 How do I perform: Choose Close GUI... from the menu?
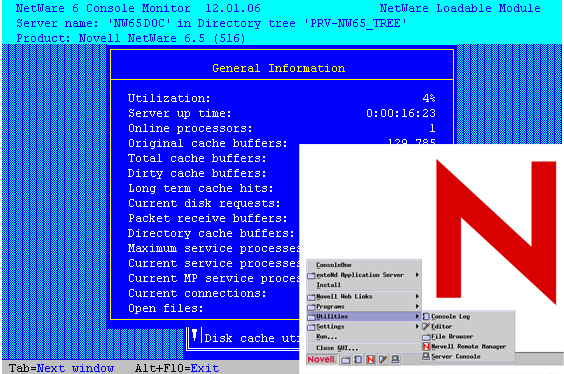coord(364,348)
